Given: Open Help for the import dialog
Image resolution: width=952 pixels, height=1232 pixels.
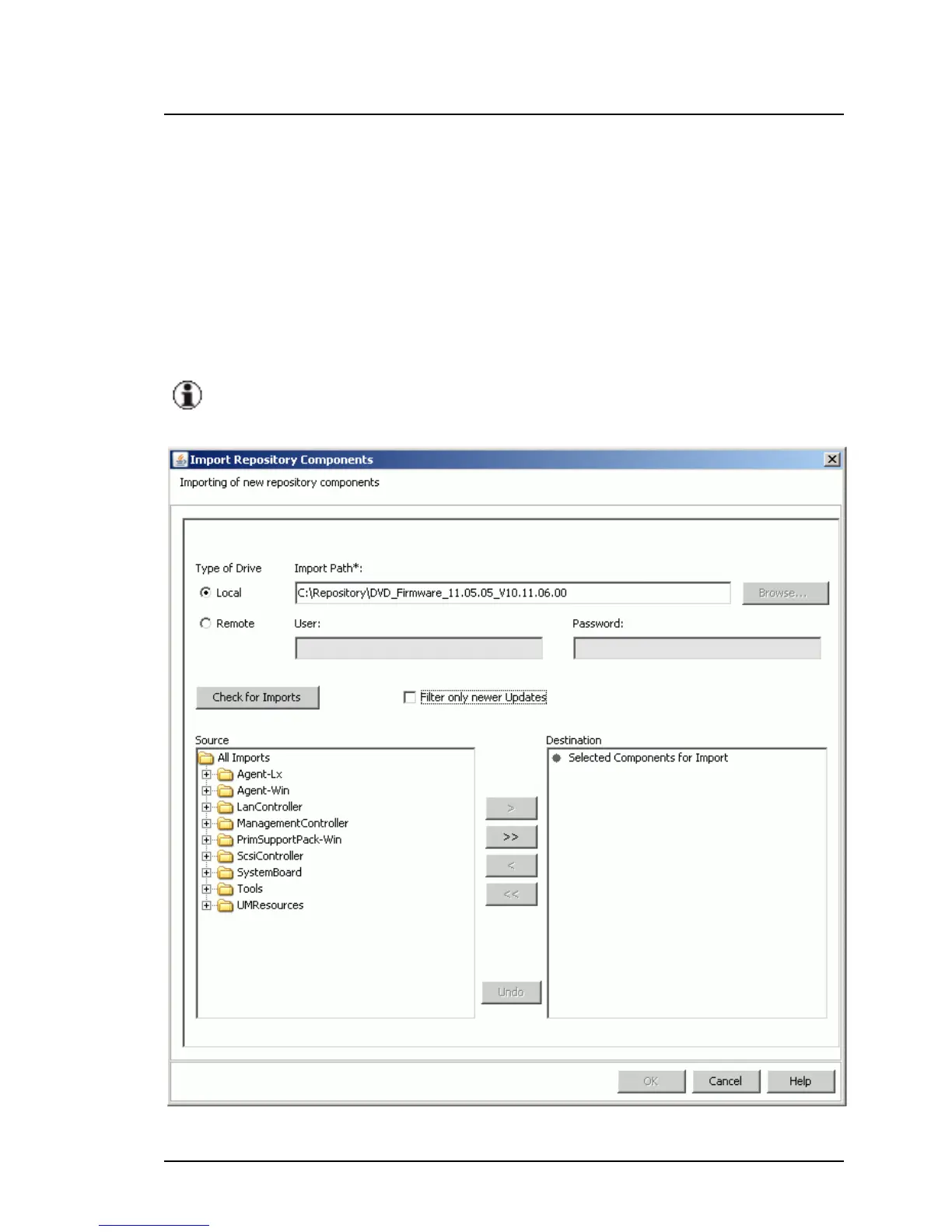Looking at the screenshot, I should click(800, 1081).
